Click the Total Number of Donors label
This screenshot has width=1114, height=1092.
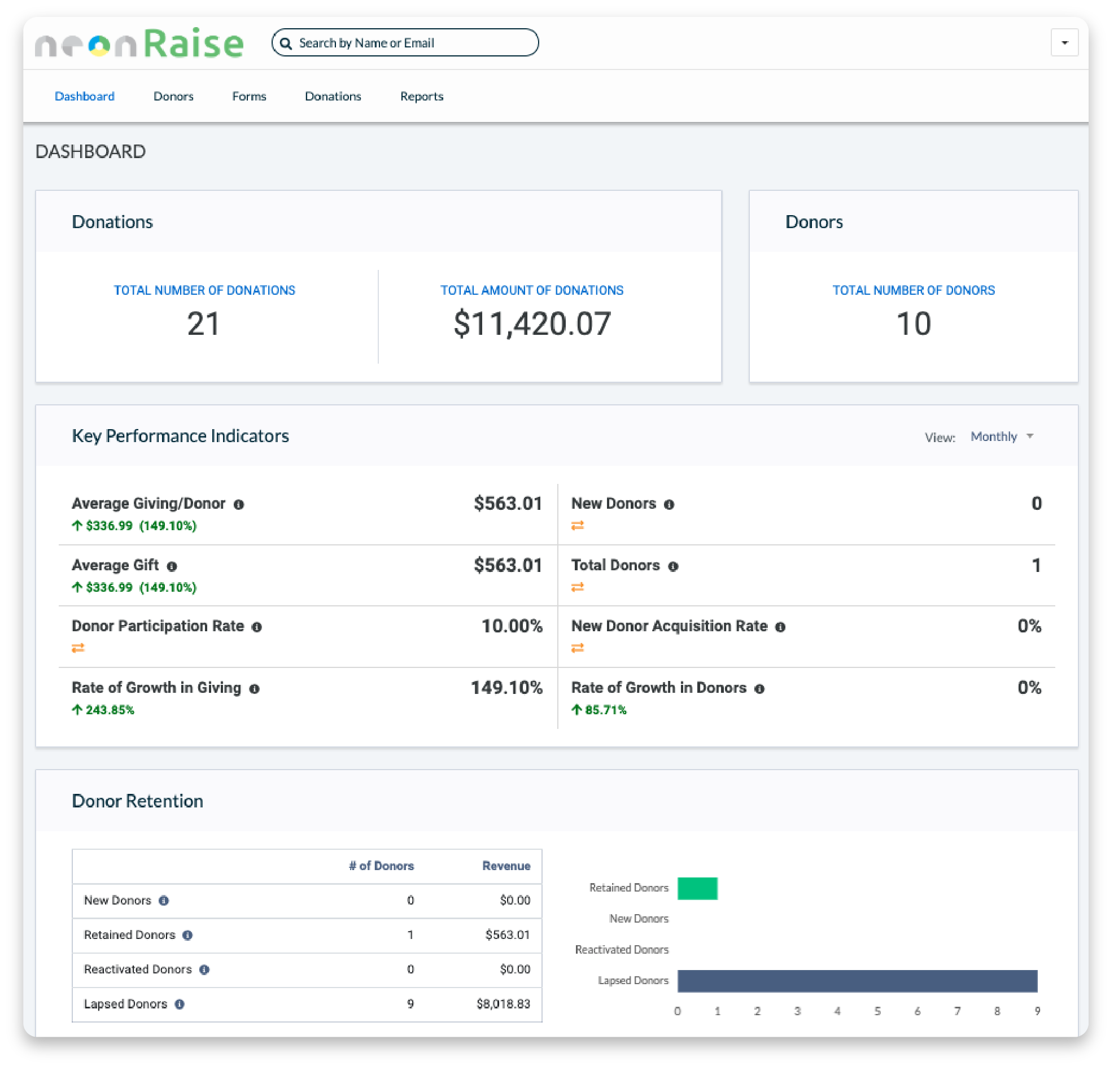913,290
